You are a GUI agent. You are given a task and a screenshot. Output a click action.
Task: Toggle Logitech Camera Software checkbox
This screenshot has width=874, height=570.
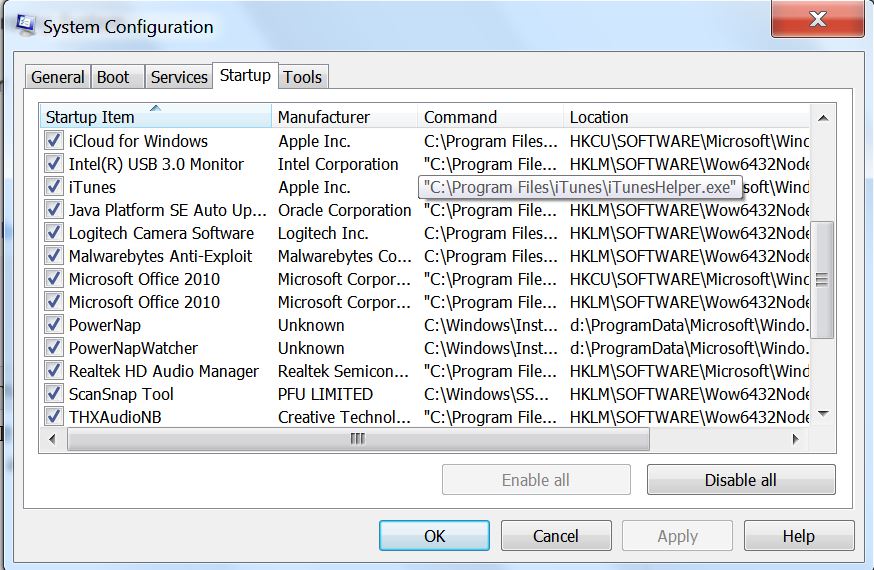[54, 232]
